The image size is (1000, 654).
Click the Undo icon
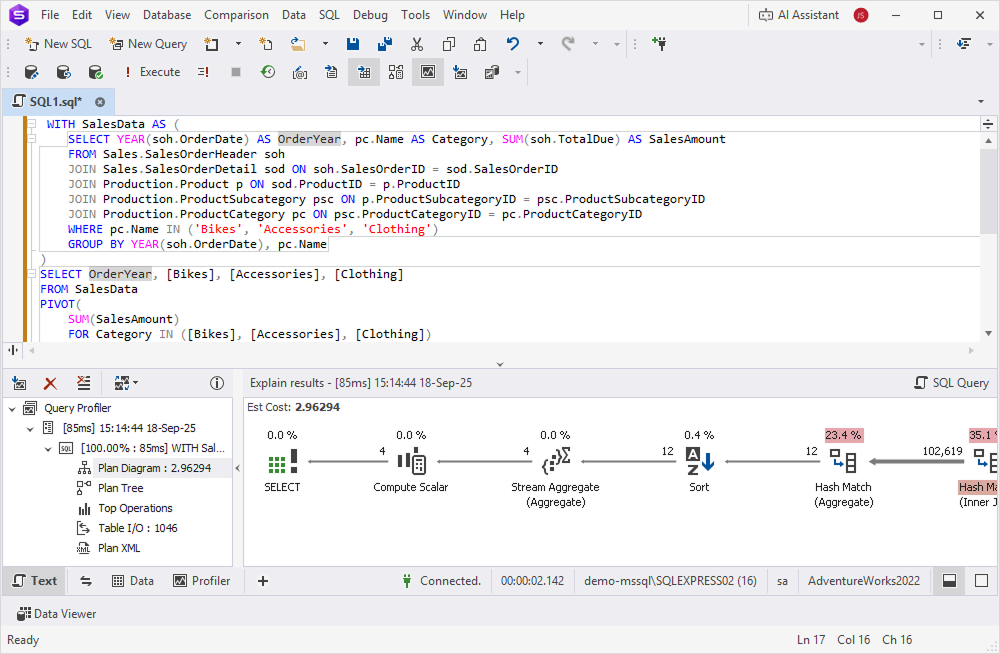(511, 43)
